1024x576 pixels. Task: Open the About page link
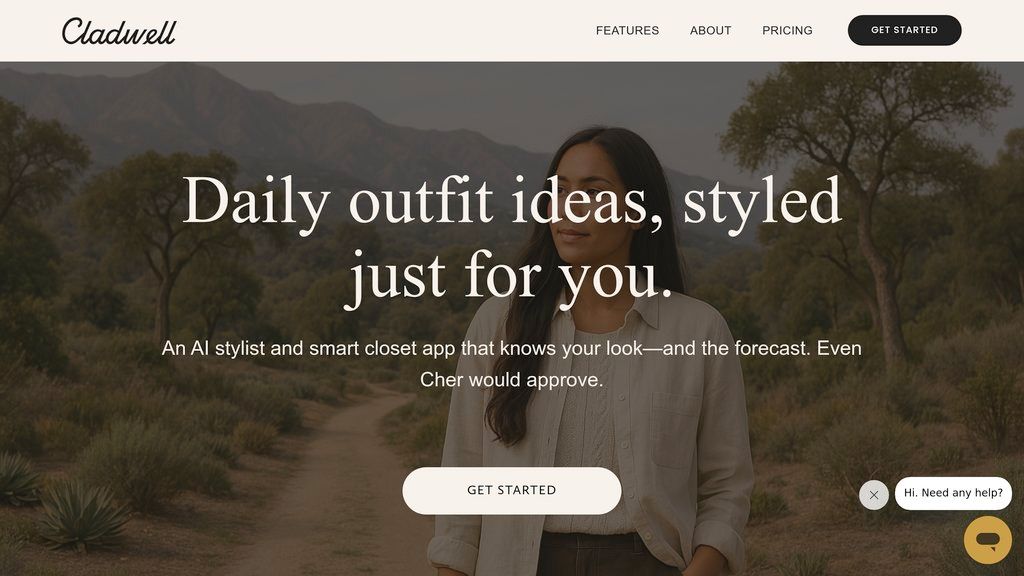click(711, 31)
